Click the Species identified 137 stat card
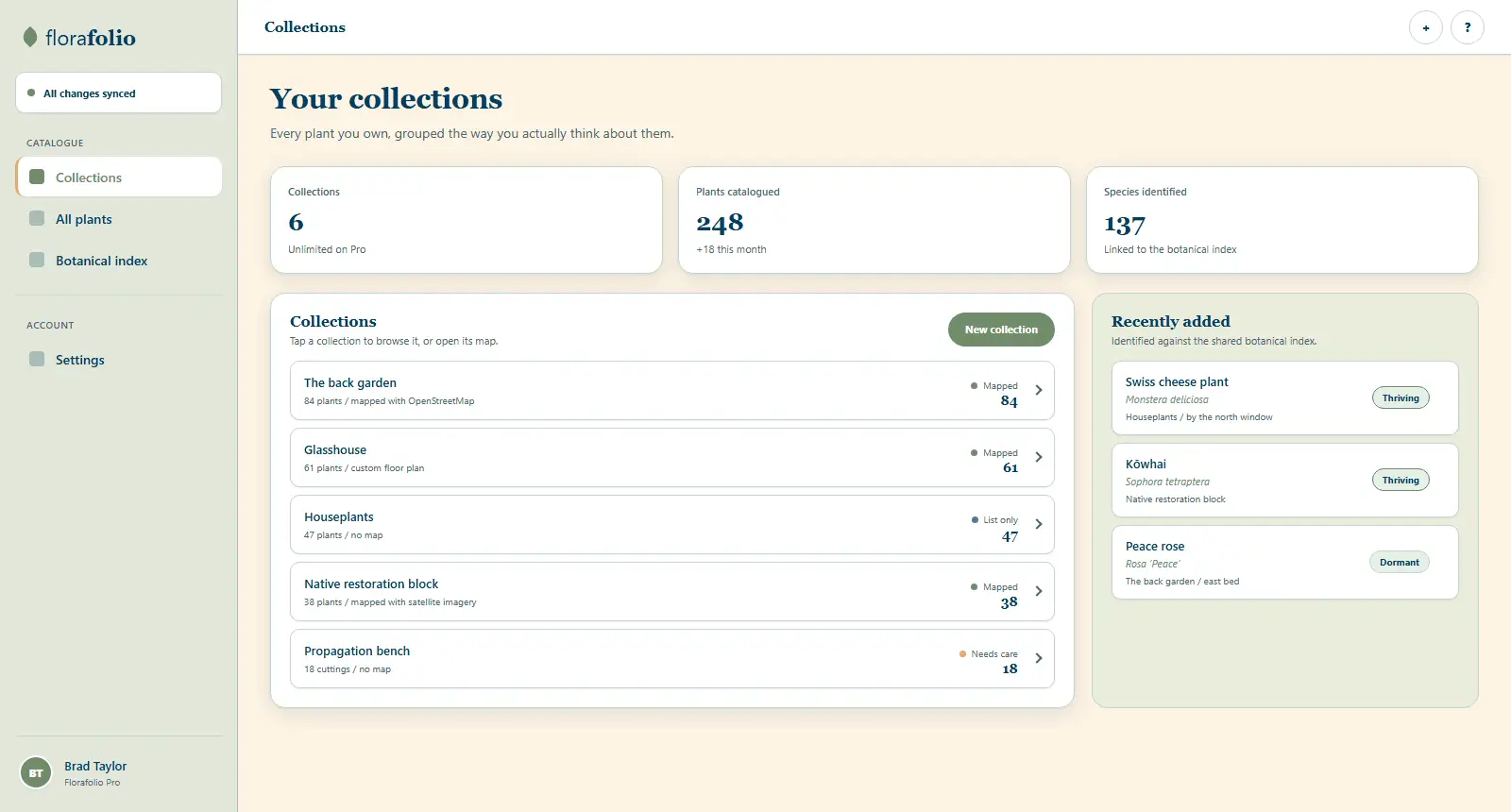The width and height of the screenshot is (1511, 812). pos(1282,220)
